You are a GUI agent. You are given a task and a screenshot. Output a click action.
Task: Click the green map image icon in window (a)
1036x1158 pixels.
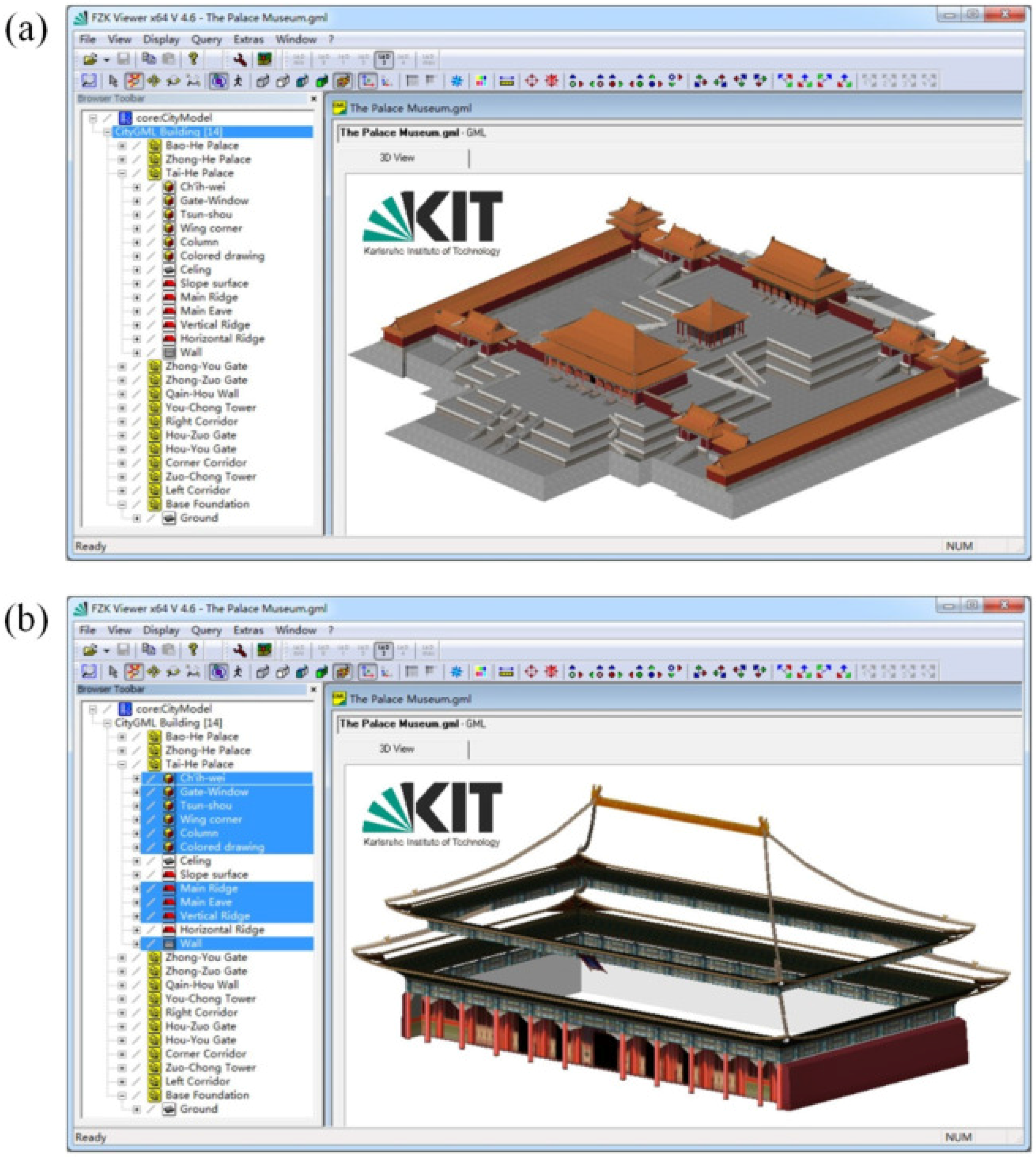[265, 59]
